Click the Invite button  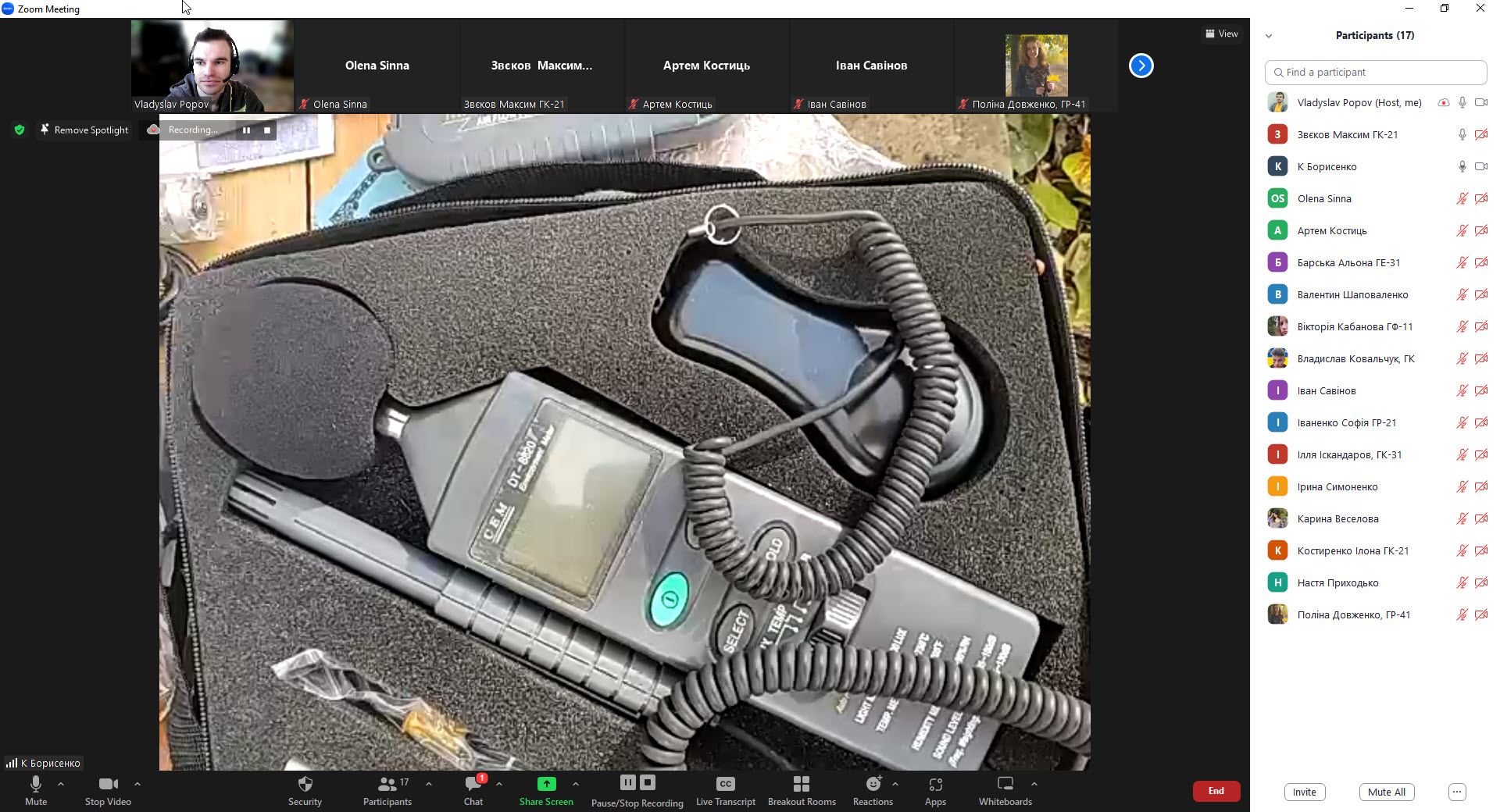[x=1304, y=792]
